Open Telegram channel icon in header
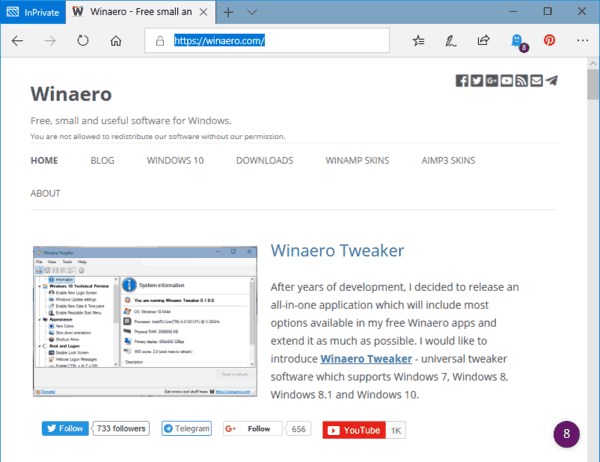The height and width of the screenshot is (462, 600). [551, 81]
